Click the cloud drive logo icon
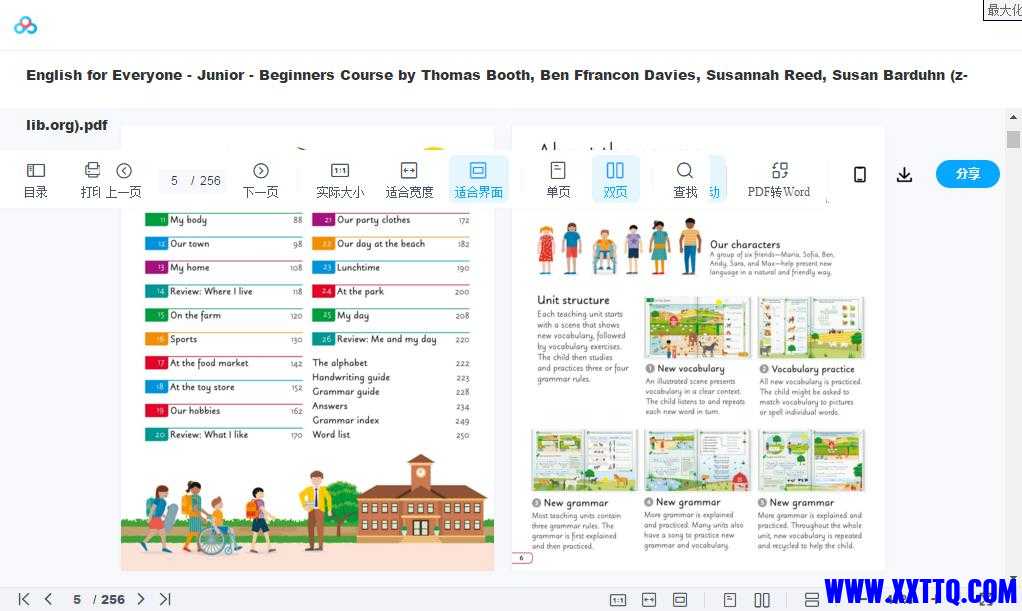 [25, 25]
